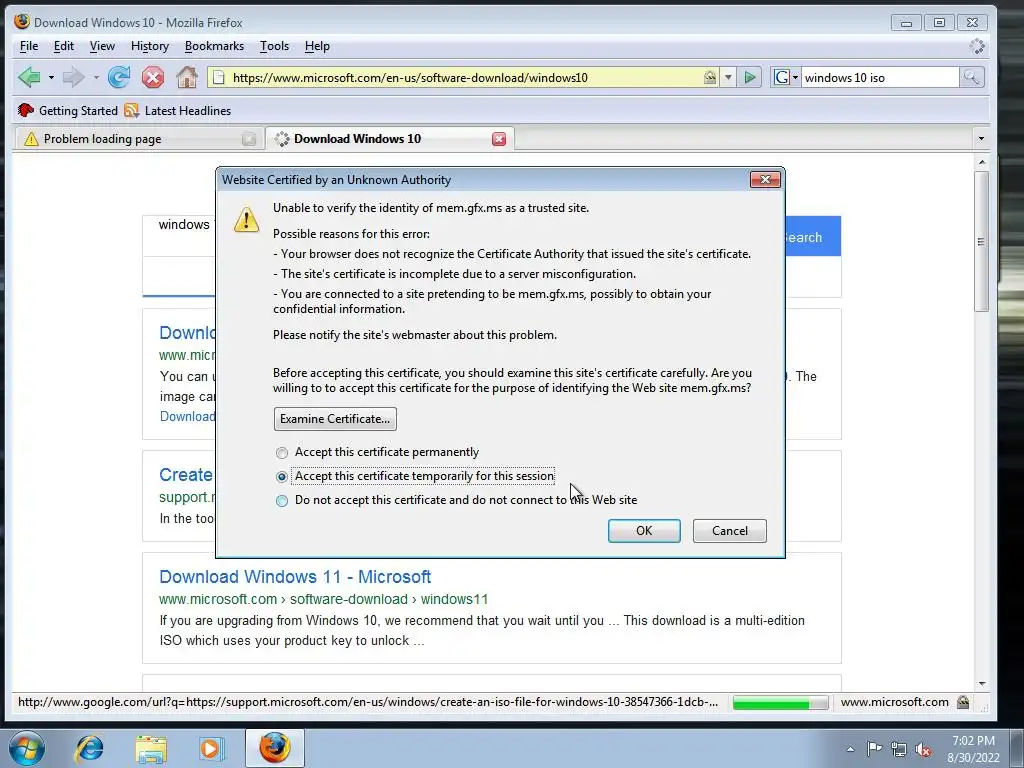The height and width of the screenshot is (768, 1024).
Task: Open the Getting Started bookmark icon
Action: tap(25, 110)
